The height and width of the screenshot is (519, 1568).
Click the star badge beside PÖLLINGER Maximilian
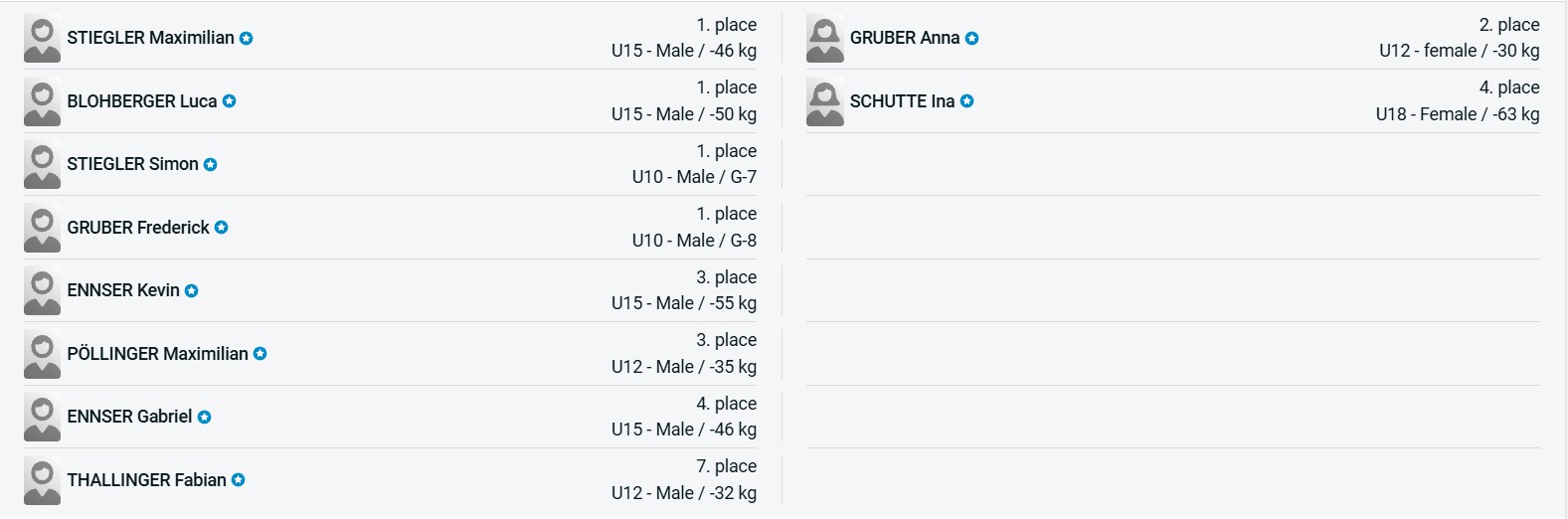261,354
